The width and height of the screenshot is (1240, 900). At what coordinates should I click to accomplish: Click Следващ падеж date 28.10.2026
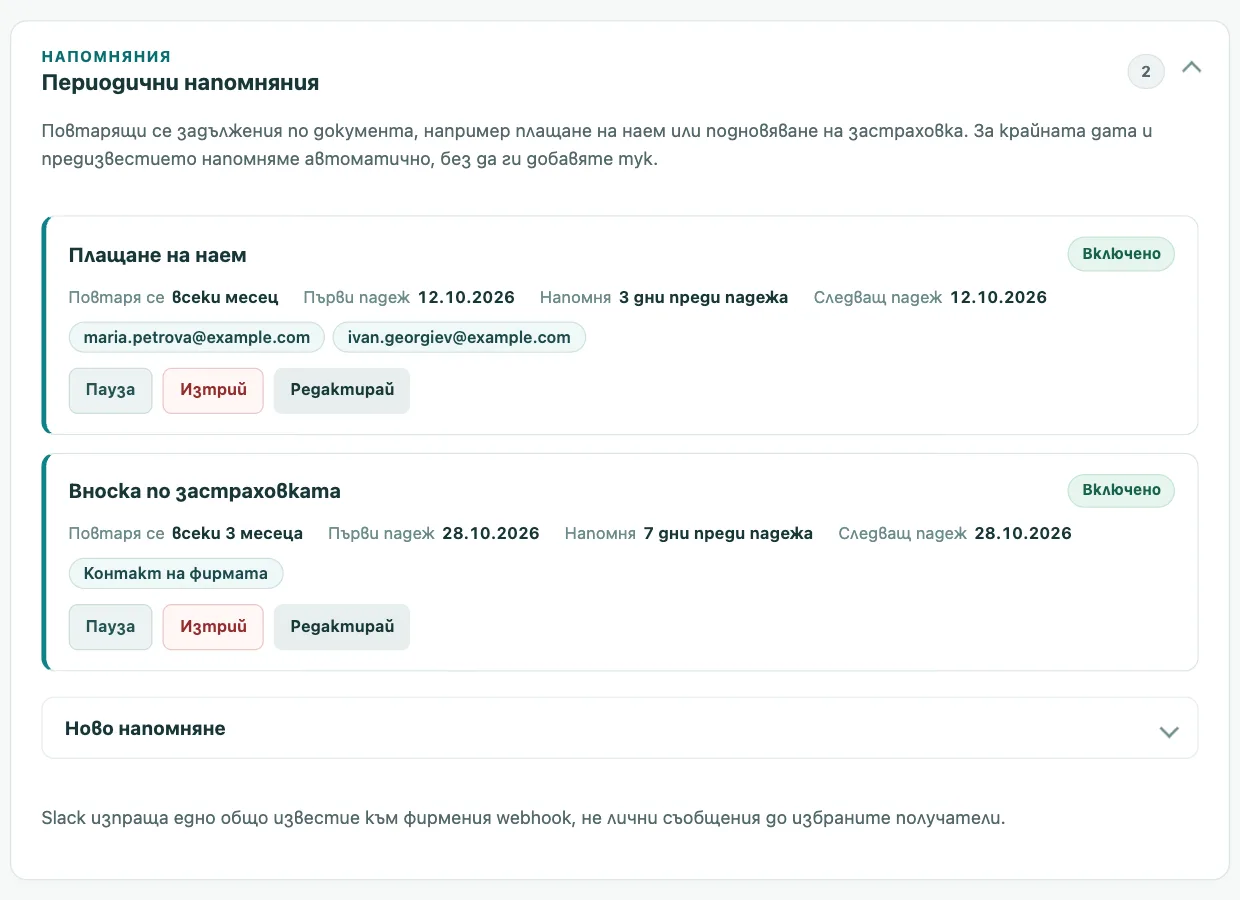point(1023,533)
